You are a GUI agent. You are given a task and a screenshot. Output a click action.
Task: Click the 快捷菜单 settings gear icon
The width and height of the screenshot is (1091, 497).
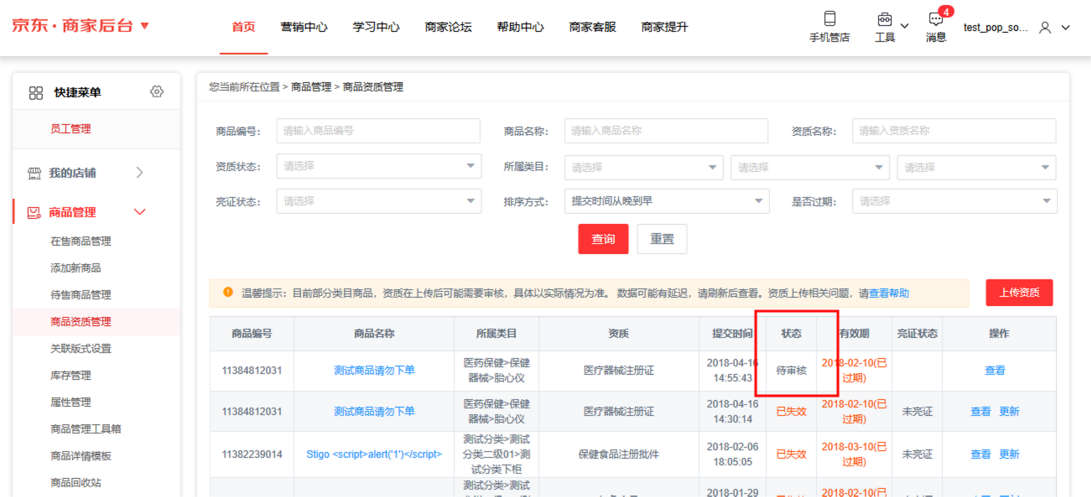[x=156, y=92]
